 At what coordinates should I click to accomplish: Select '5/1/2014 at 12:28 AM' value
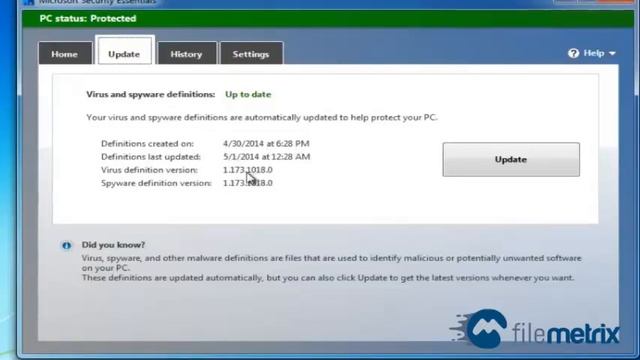267,157
